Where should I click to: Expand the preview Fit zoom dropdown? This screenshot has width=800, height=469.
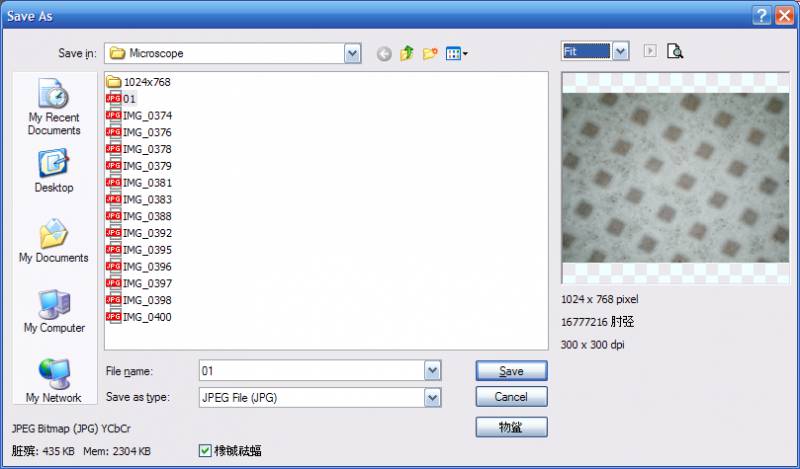point(620,50)
